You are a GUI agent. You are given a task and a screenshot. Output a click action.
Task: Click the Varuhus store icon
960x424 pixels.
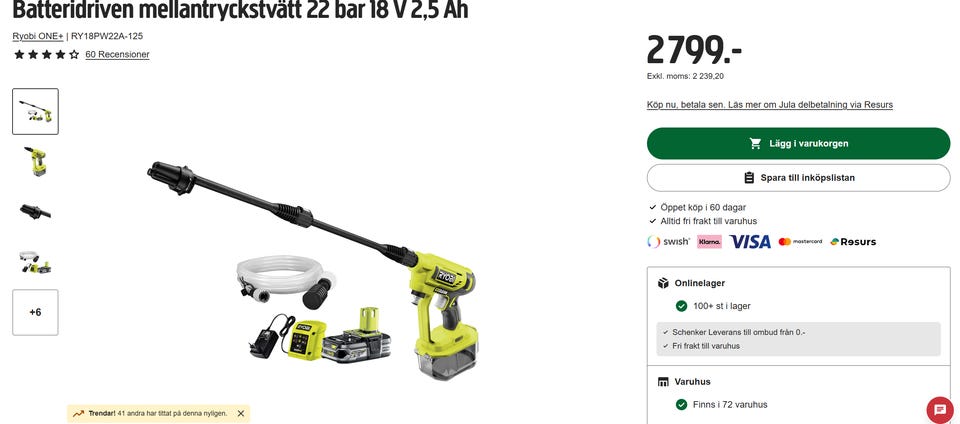(x=663, y=382)
